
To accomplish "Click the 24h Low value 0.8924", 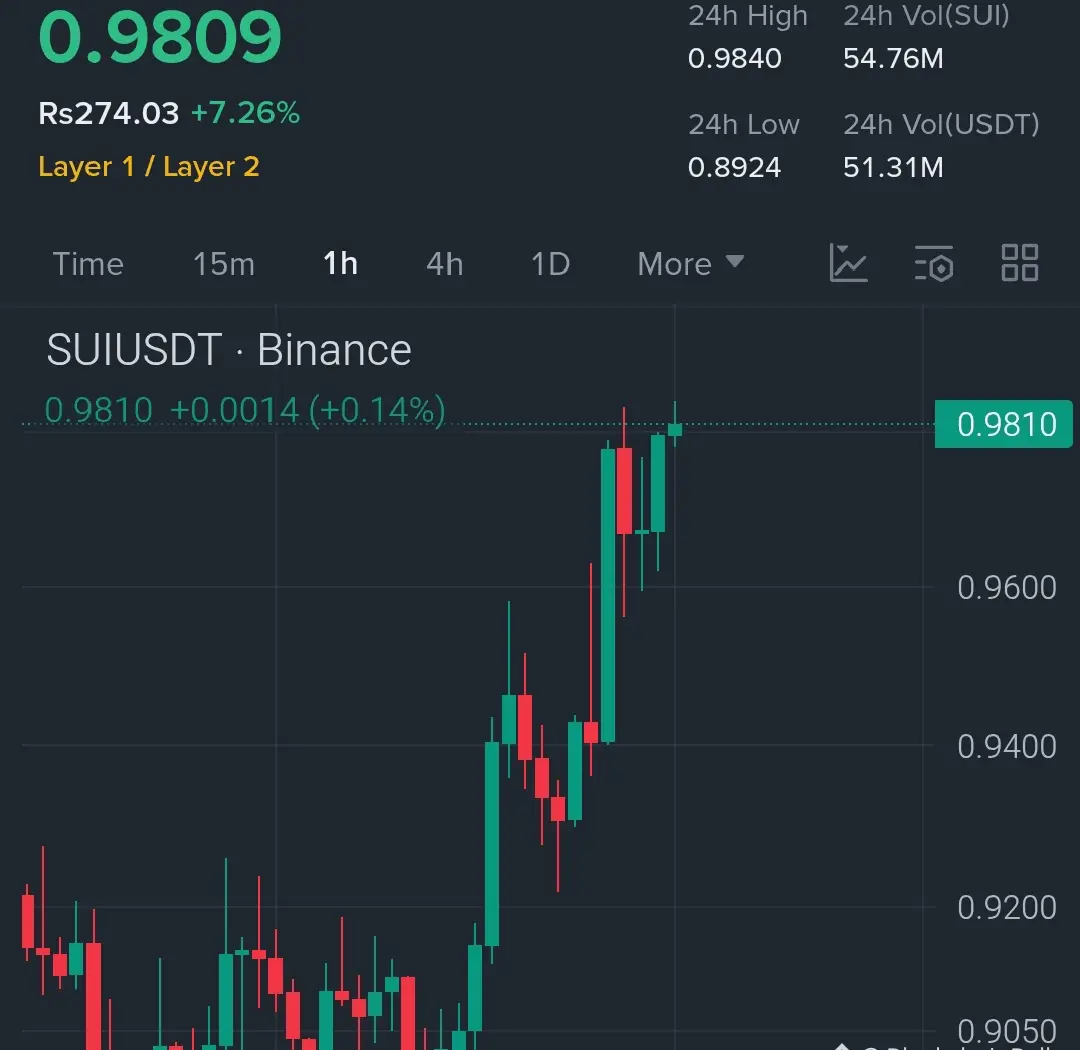I will 734,167.
